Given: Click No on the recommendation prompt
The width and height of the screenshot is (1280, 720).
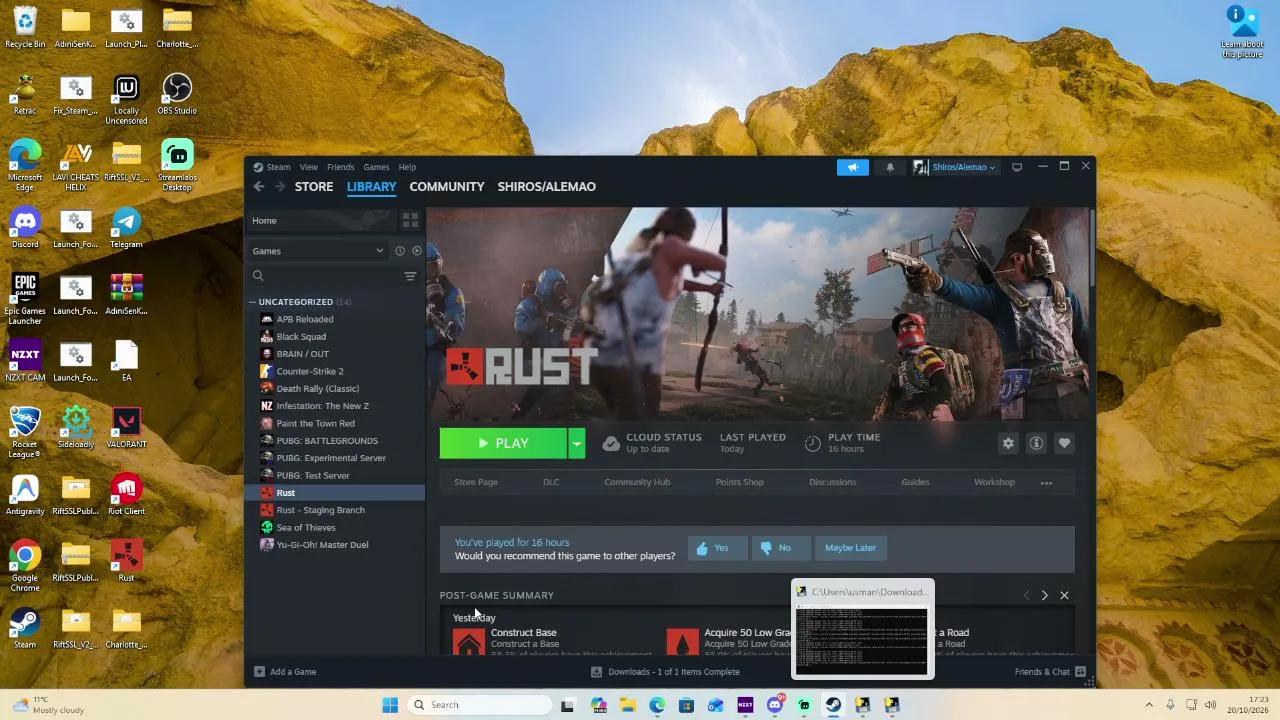Looking at the screenshot, I should pos(780,548).
